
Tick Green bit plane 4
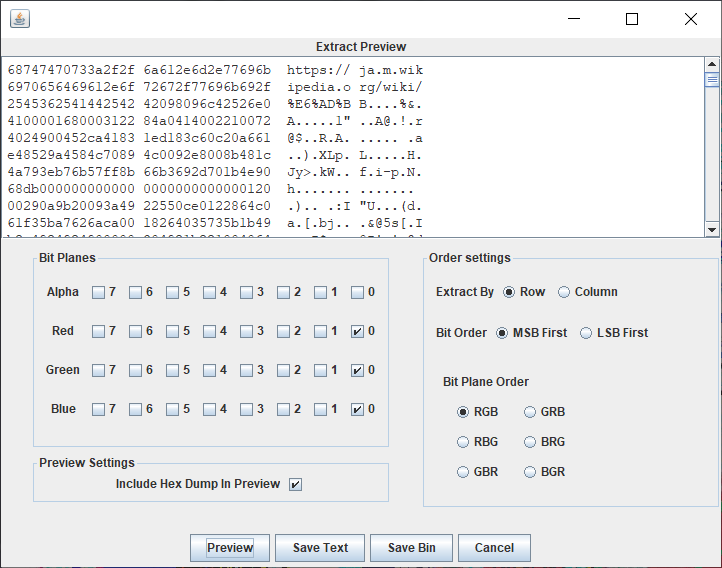[210, 371]
